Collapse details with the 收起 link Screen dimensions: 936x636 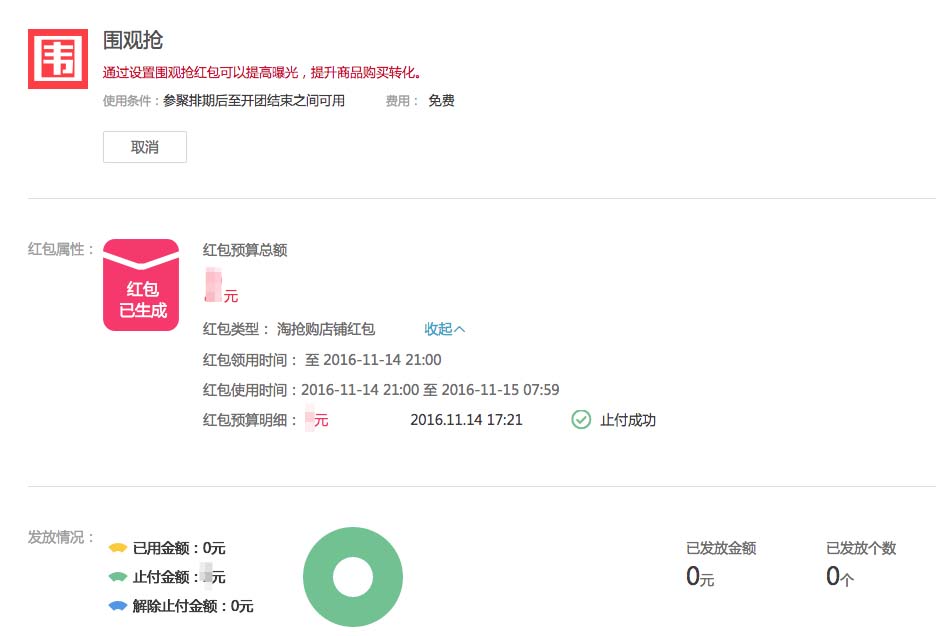[x=444, y=329]
